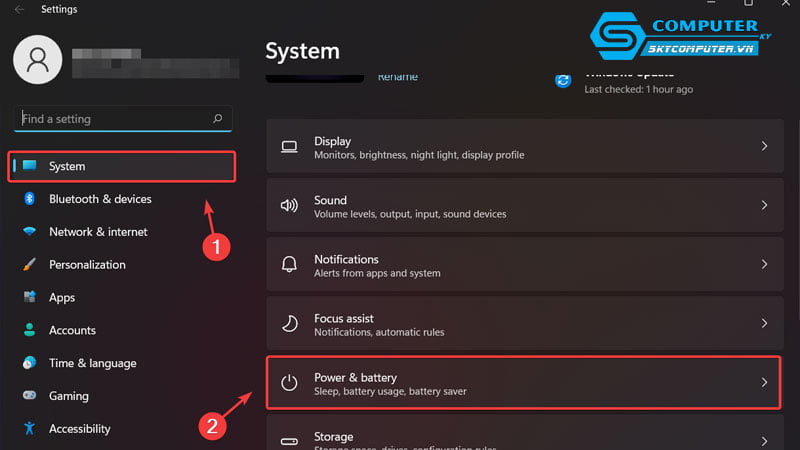Viewport: 800px width, 450px height.
Task: Switch to Apps category
Action: click(62, 297)
